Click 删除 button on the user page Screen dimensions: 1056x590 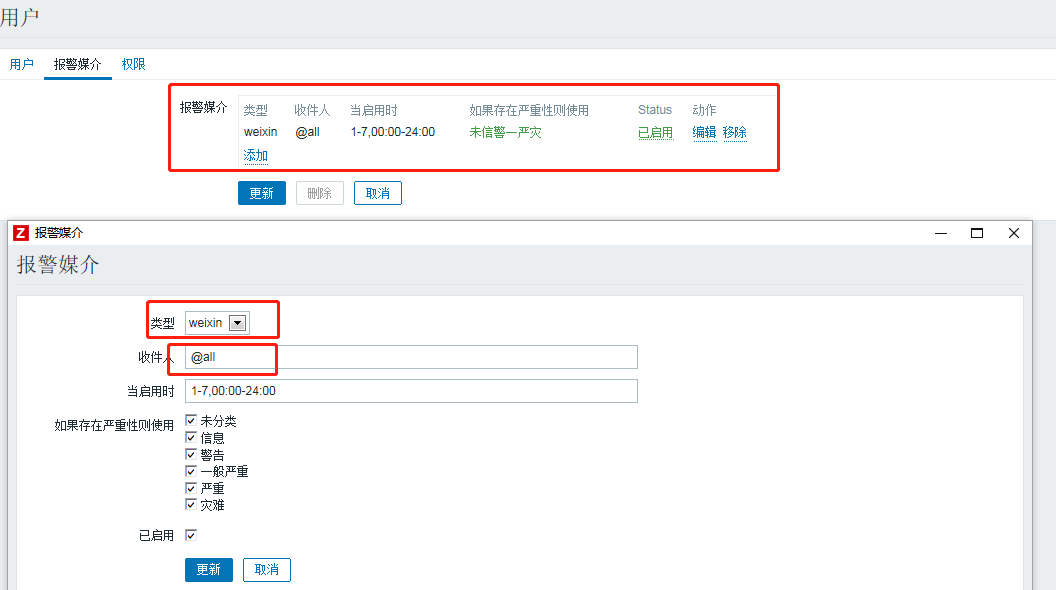click(x=320, y=193)
